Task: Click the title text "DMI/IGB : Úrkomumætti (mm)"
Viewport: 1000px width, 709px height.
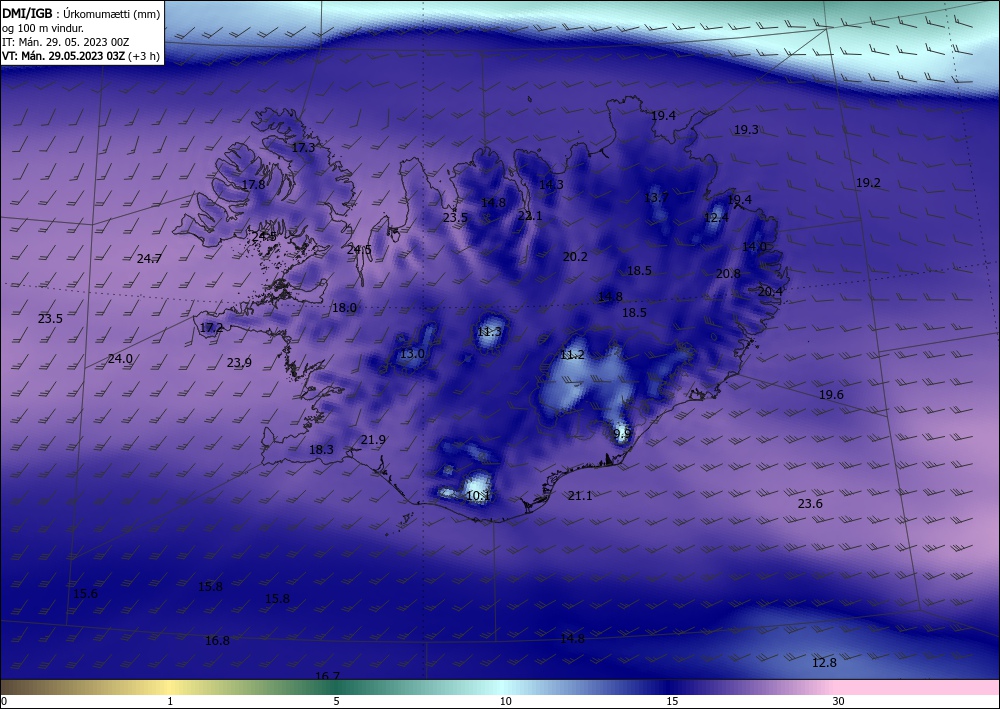Action: [81, 13]
